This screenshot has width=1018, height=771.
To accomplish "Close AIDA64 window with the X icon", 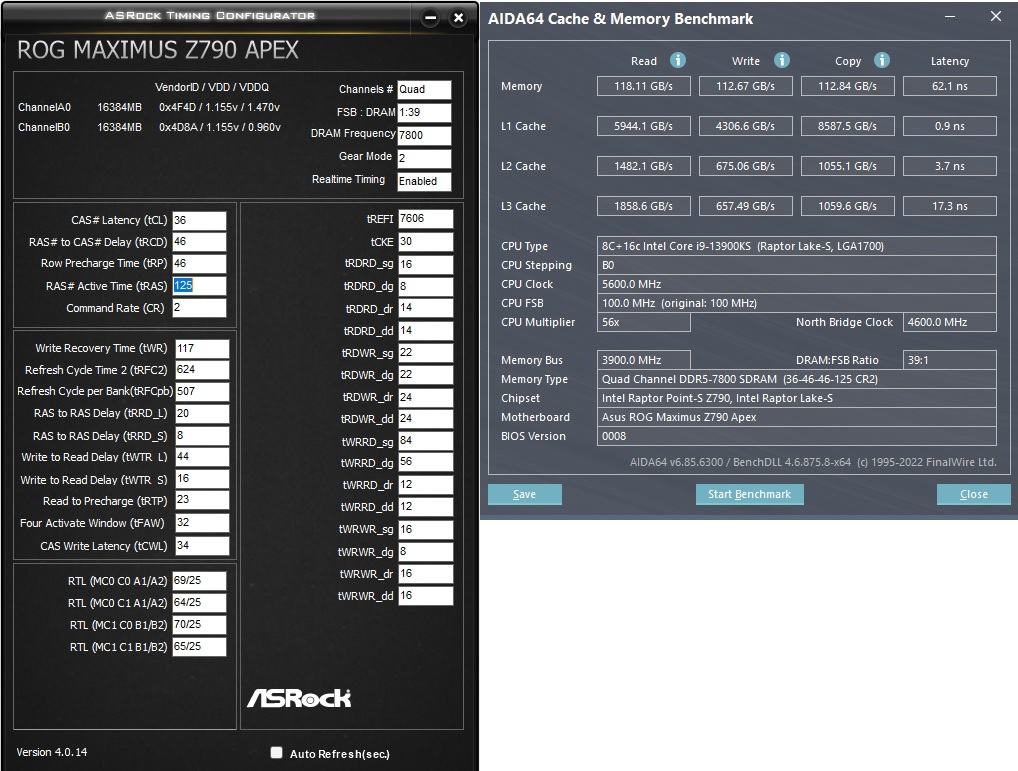I will pyautogui.click(x=996, y=16).
